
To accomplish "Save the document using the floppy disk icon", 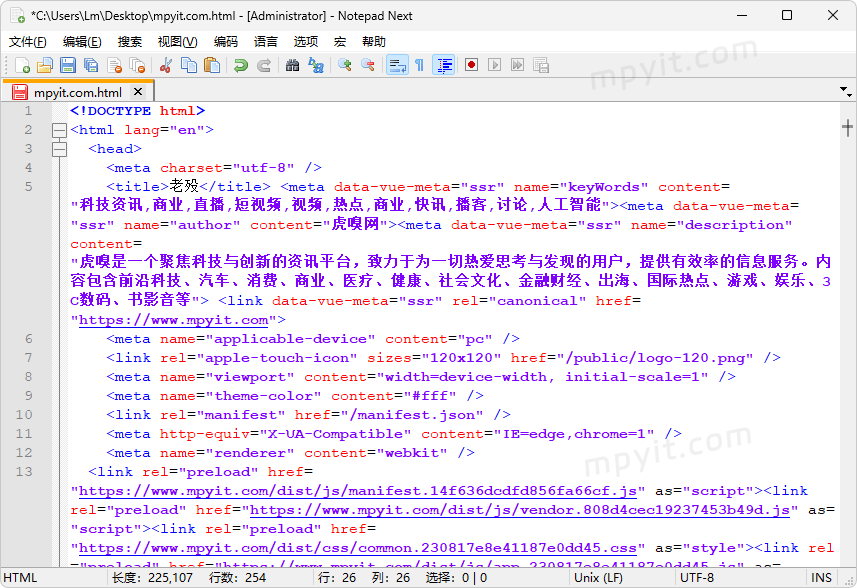I will [68, 65].
